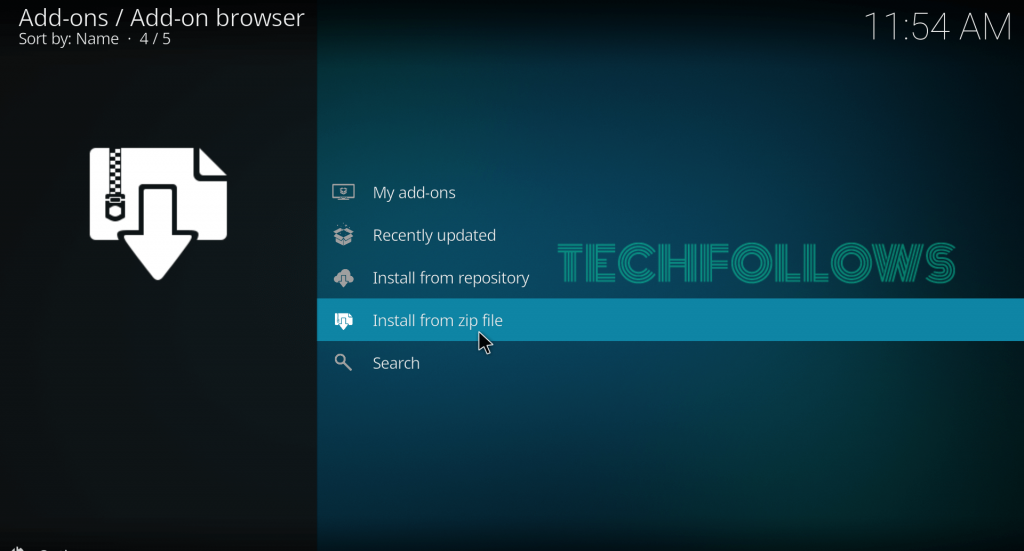Choose Install from repository

pos(670,277)
